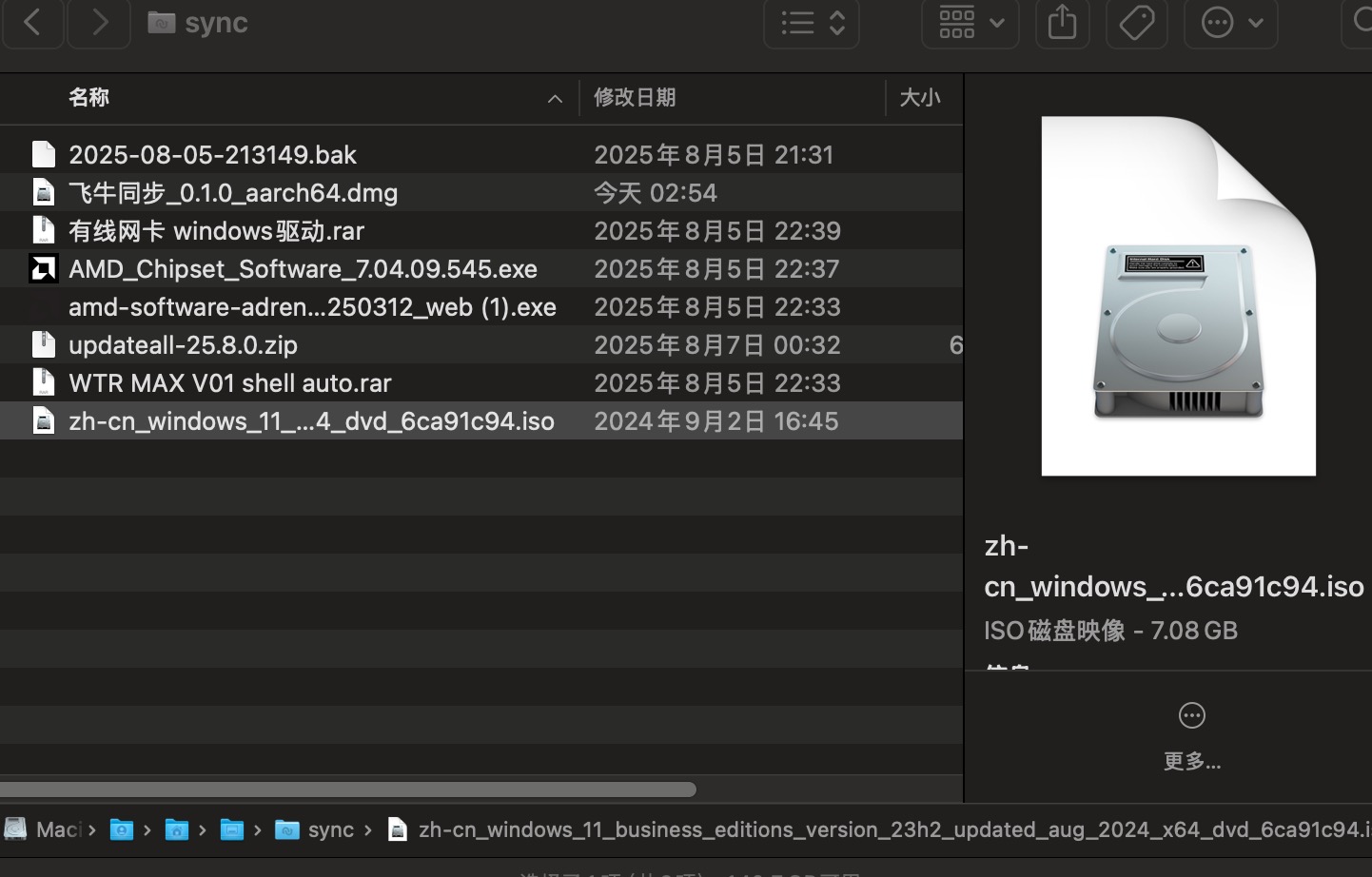Viewport: 1372px width, 877px height.
Task: Go back with the left arrow button
Action: tap(32, 22)
